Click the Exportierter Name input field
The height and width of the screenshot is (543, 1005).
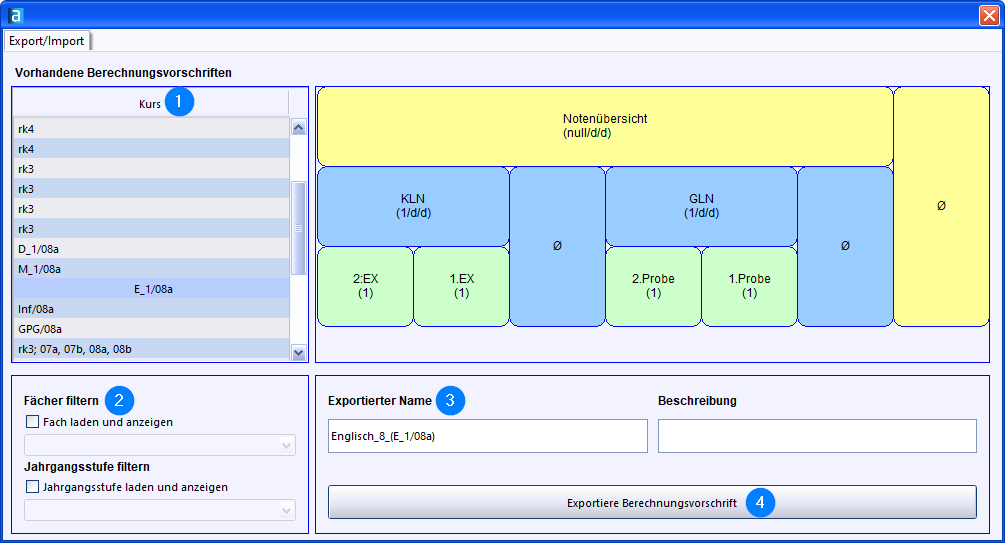pyautogui.click(x=488, y=436)
